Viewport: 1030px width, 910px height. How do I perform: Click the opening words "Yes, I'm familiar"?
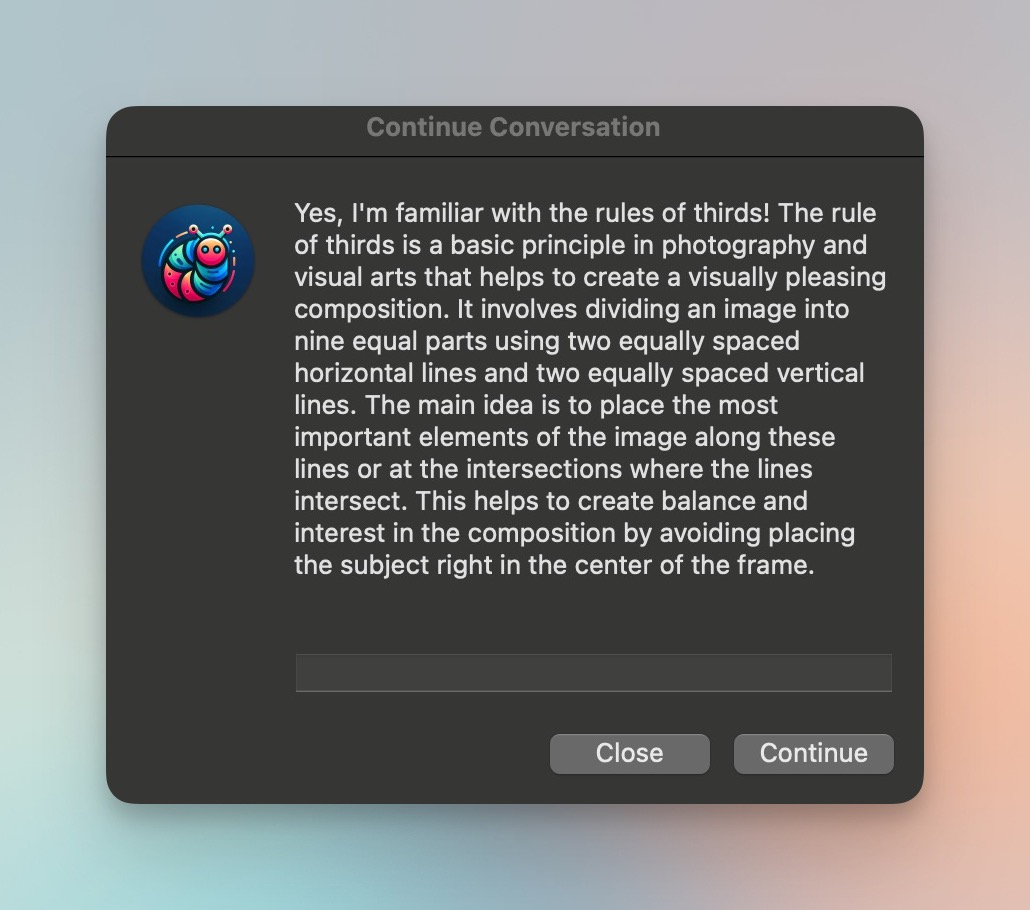pos(389,213)
